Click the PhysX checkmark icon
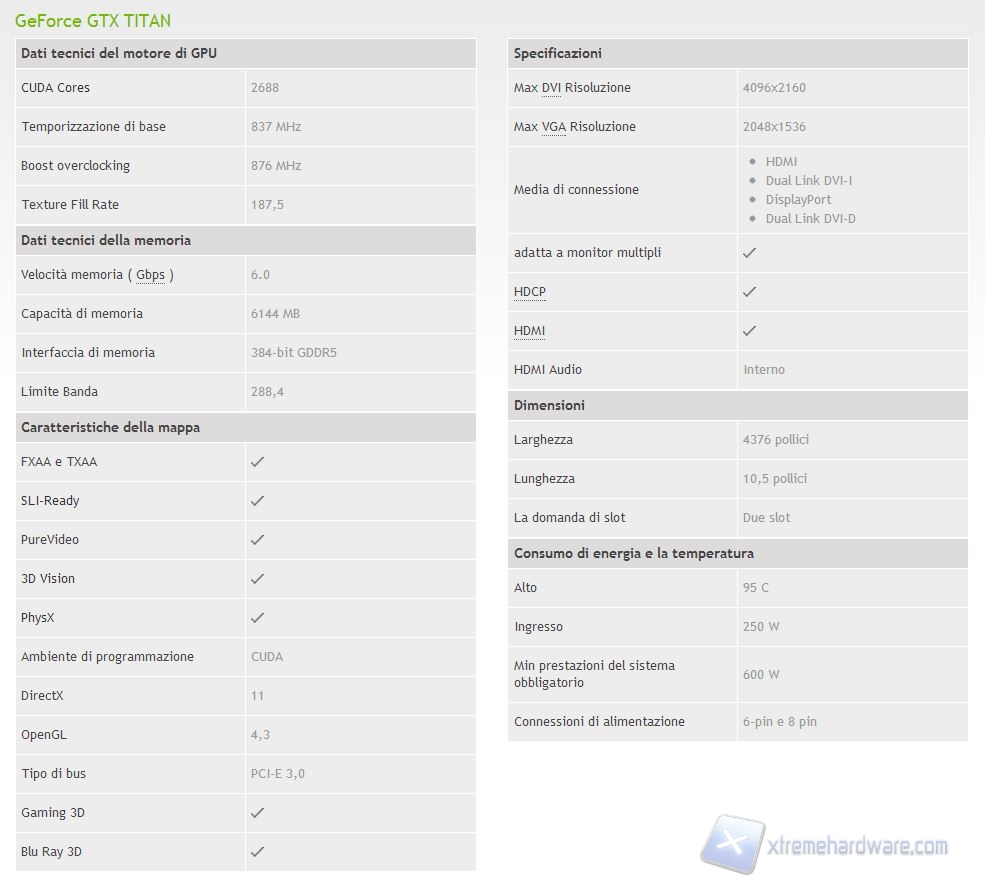 257,618
